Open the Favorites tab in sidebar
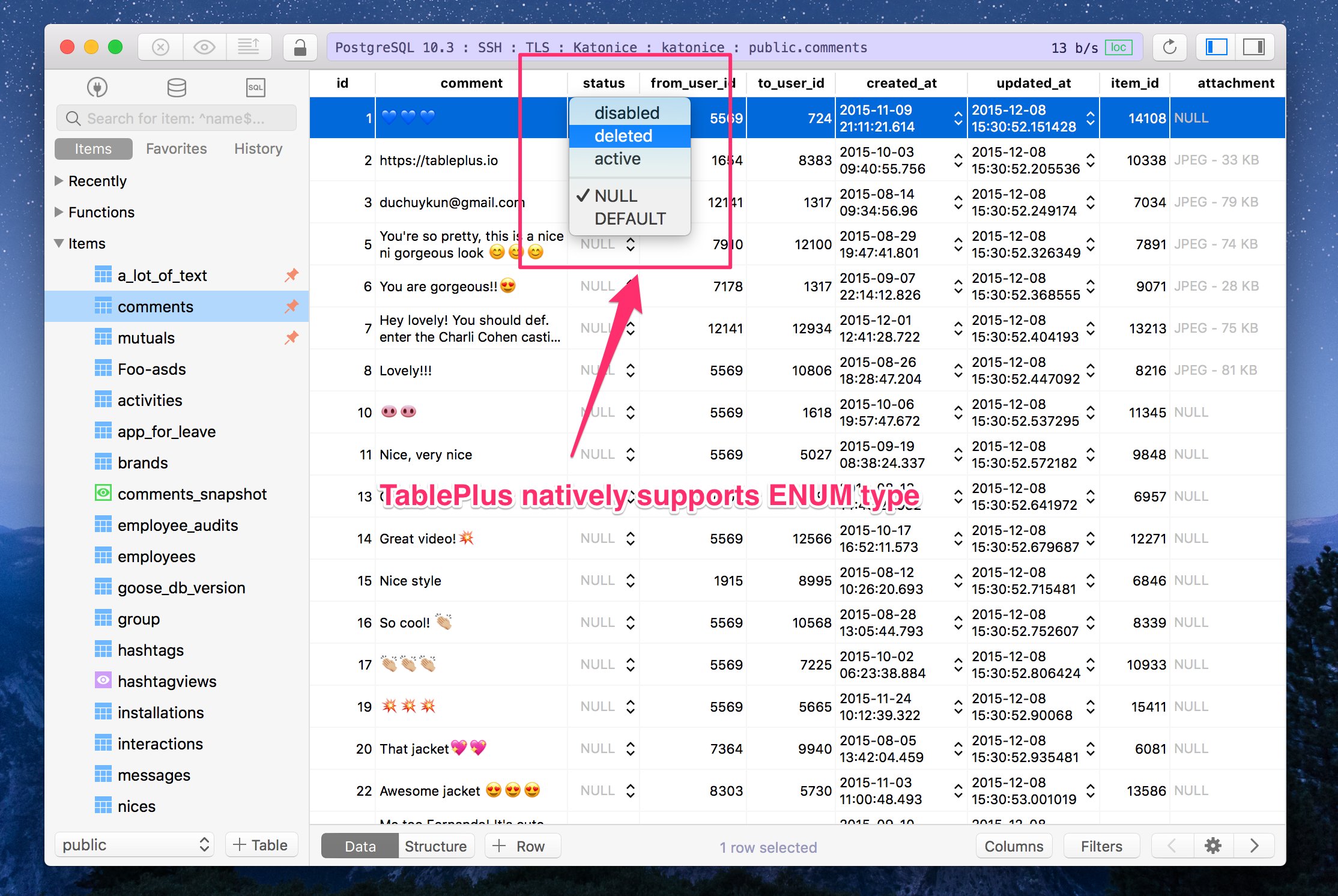 pos(176,148)
